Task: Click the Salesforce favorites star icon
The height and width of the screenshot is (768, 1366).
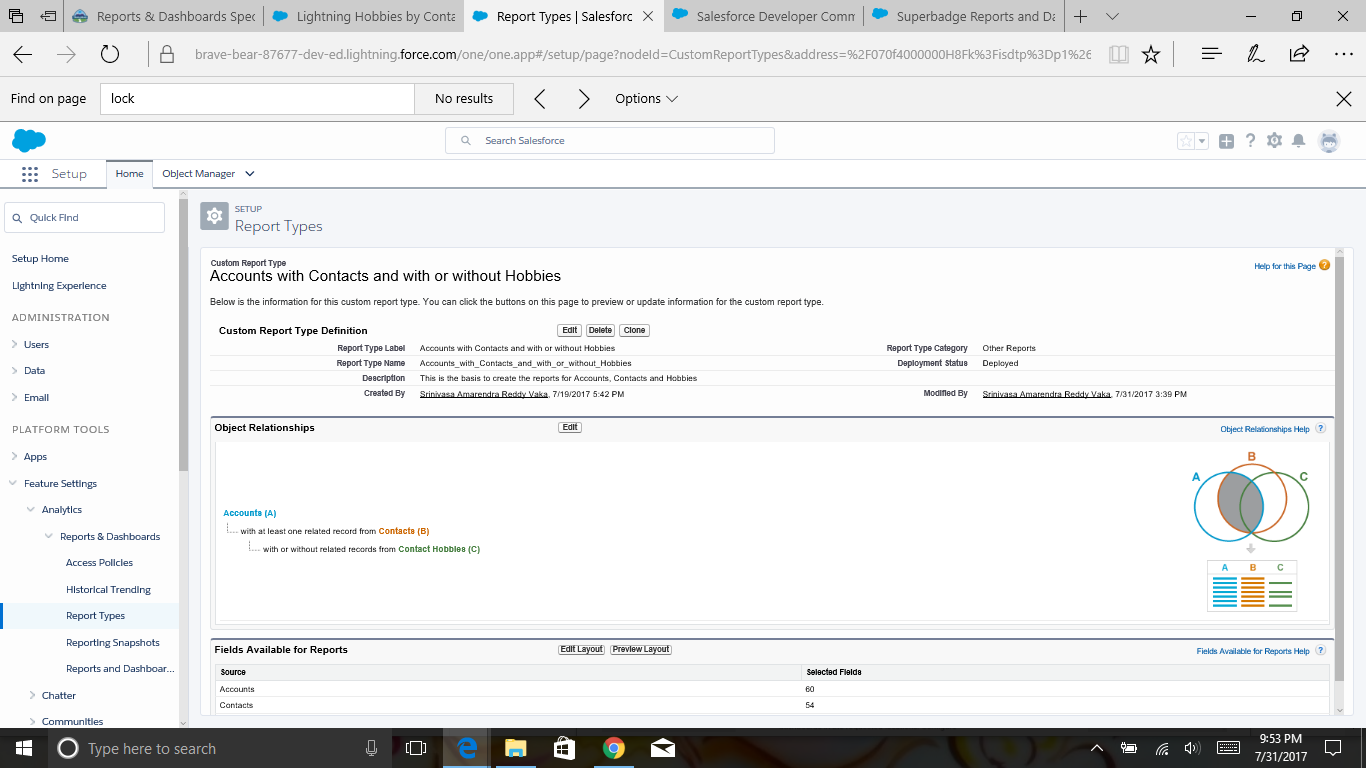Action: coord(1186,141)
